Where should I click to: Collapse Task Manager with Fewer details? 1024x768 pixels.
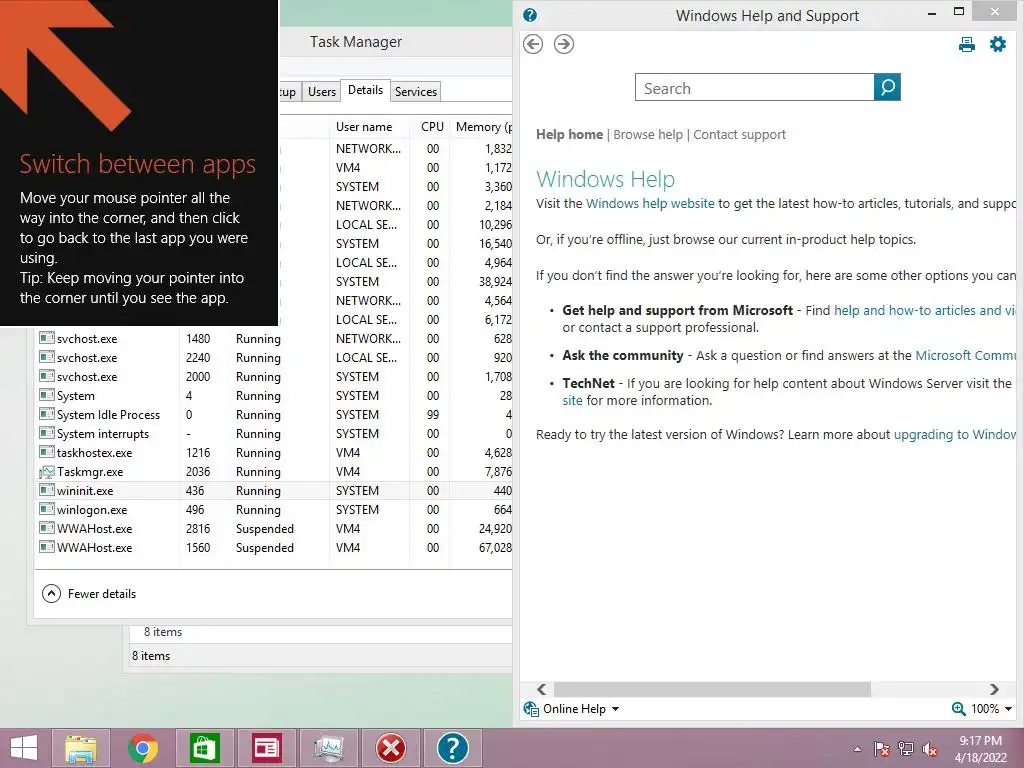pos(89,594)
